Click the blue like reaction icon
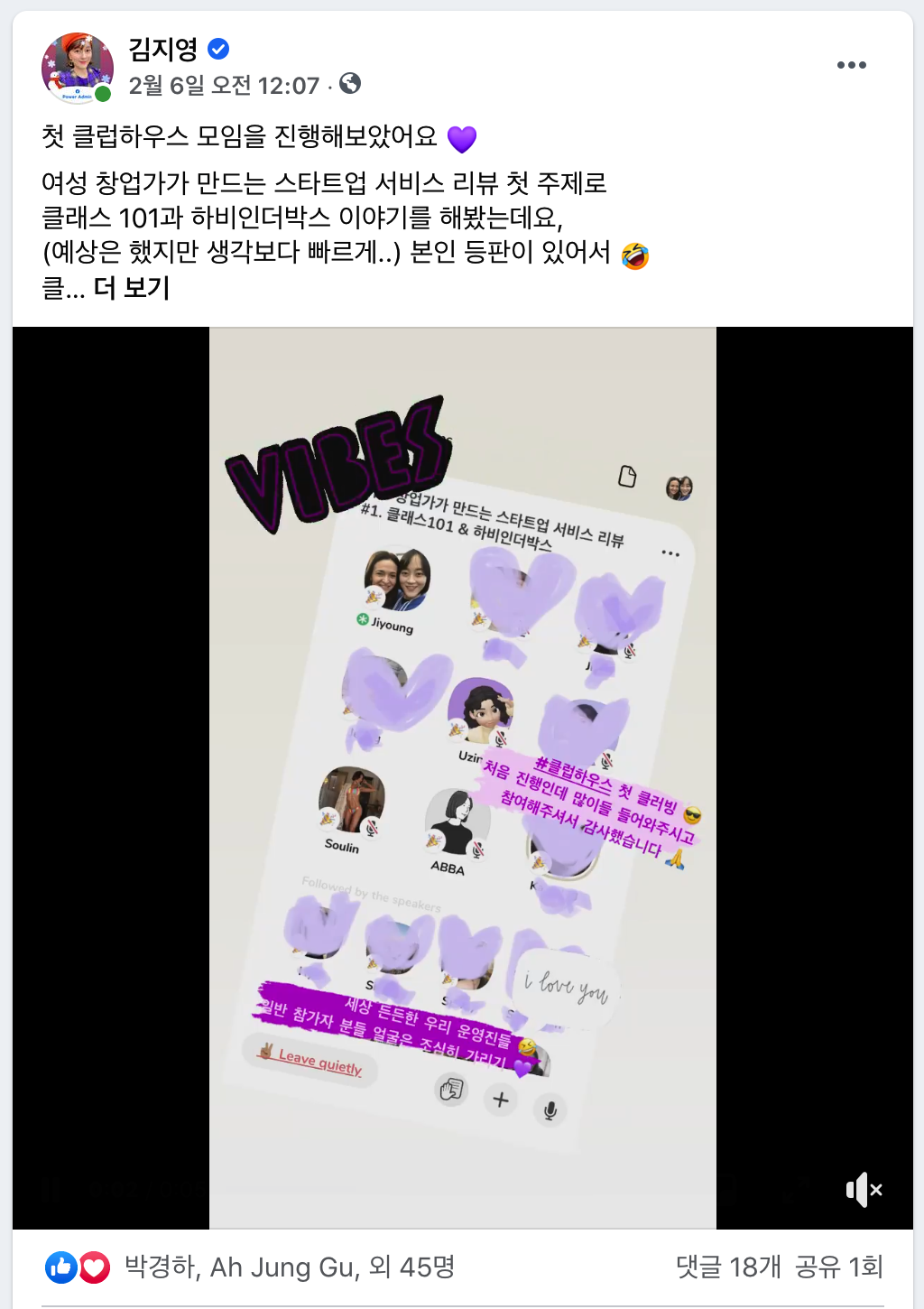The height and width of the screenshot is (1309, 924). pyautogui.click(x=61, y=1267)
